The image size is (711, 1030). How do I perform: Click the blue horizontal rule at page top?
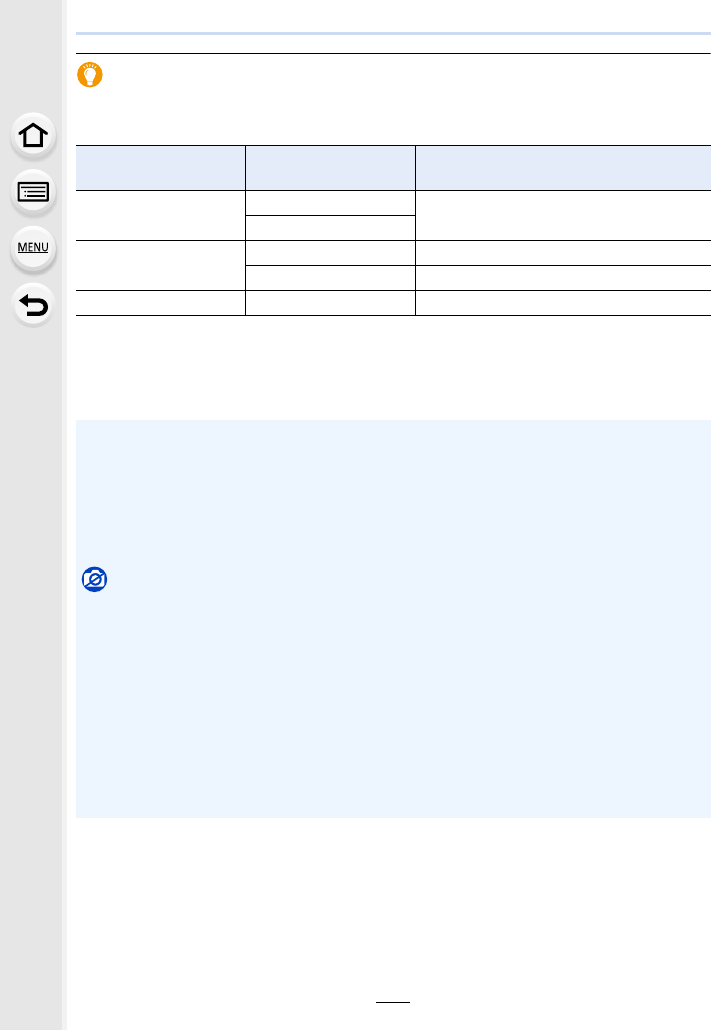point(393,33)
